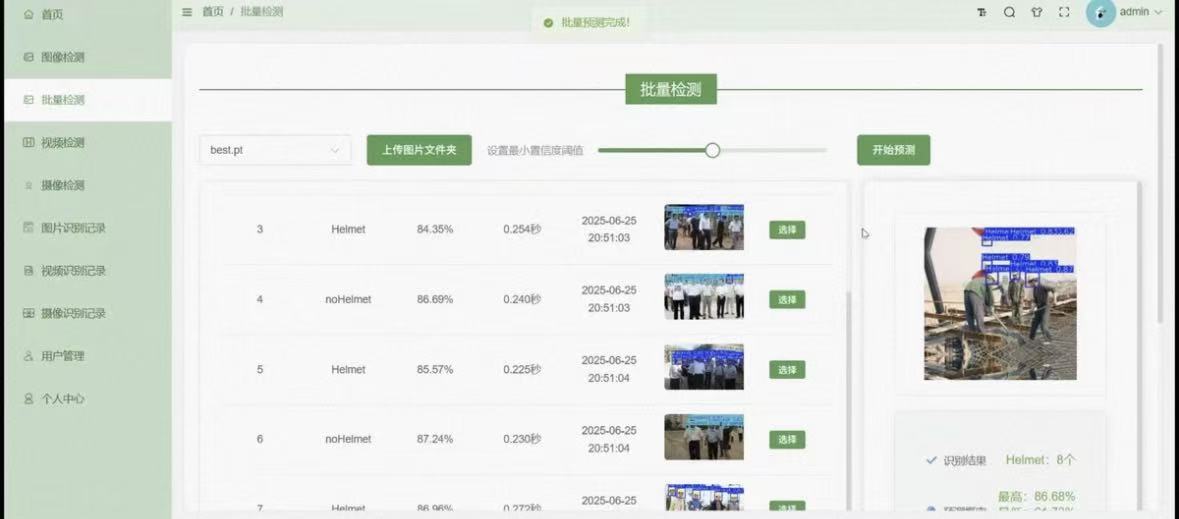The height and width of the screenshot is (519, 1179).
Task: Expand the admin user dropdown
Action: pyautogui.click(x=1141, y=12)
